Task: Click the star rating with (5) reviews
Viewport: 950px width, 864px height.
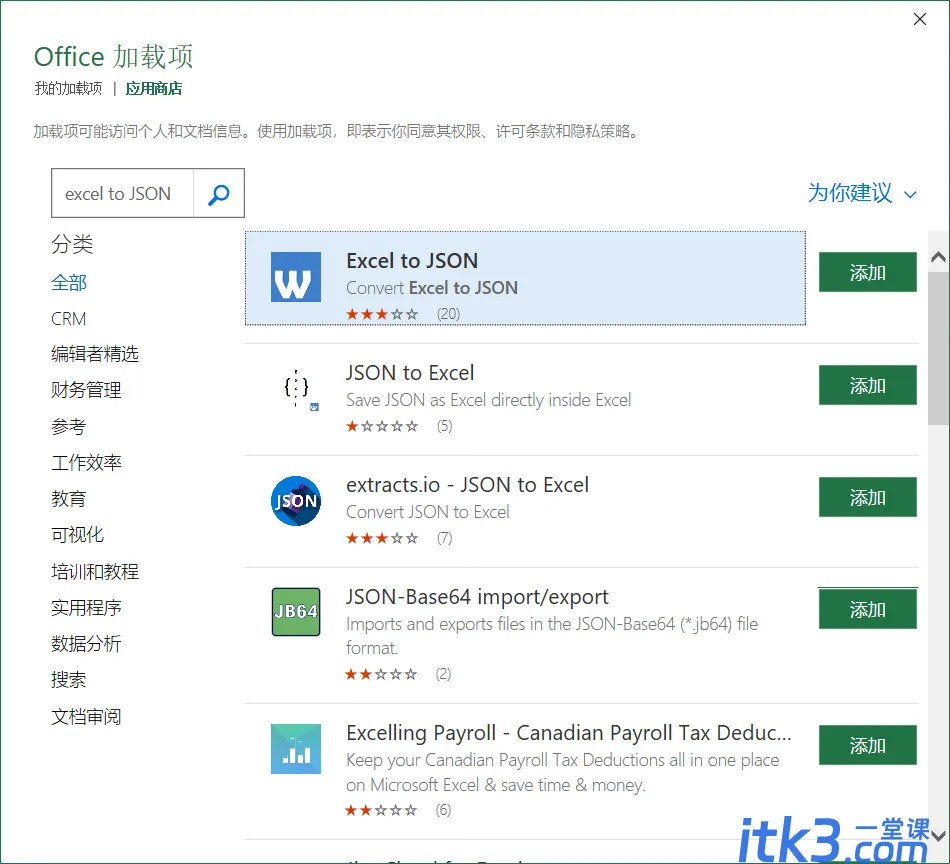Action: click(382, 427)
